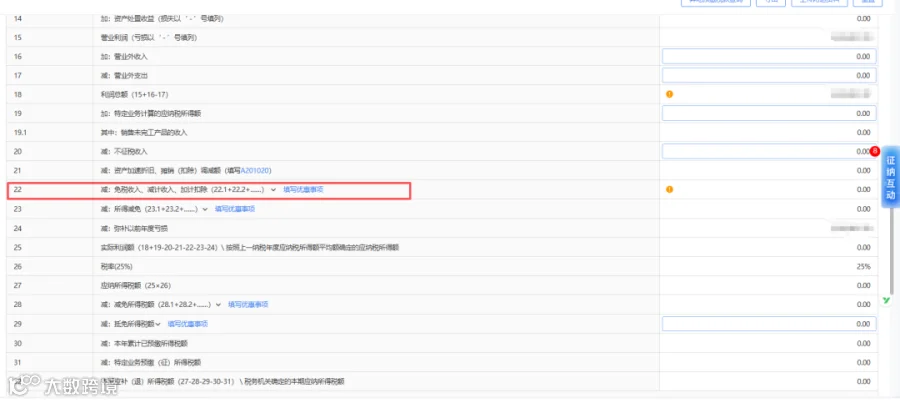The height and width of the screenshot is (403, 900).
Task: Open the 征纳互动 side panel tab
Action: pos(890,177)
